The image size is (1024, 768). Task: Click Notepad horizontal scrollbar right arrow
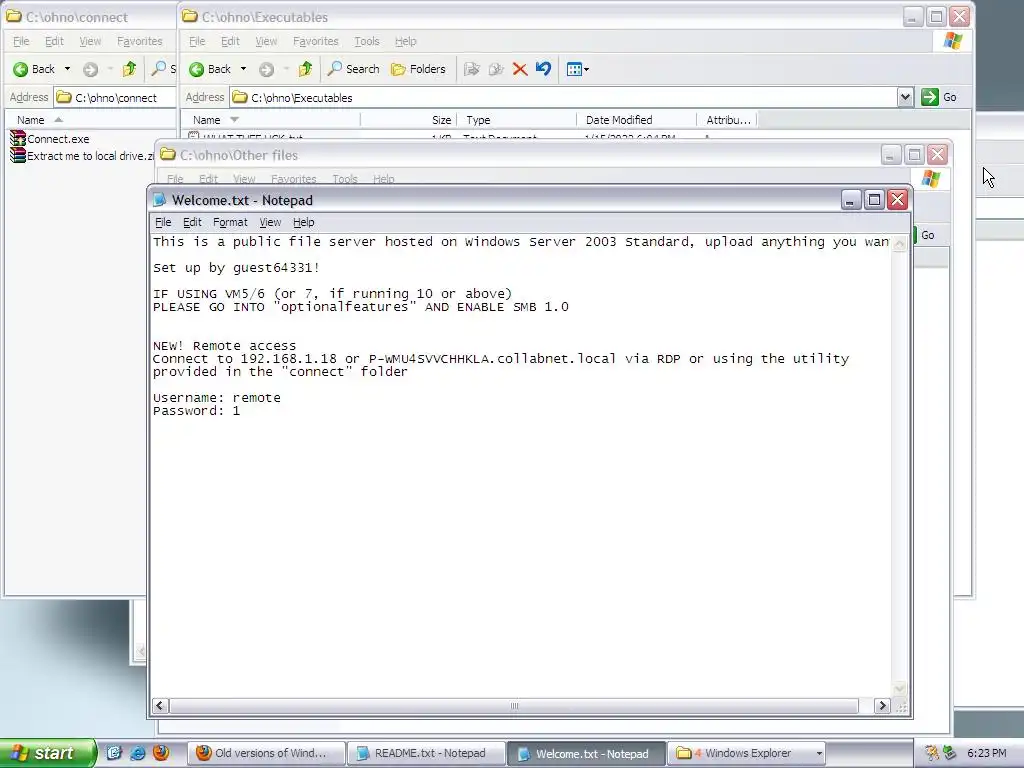point(882,706)
